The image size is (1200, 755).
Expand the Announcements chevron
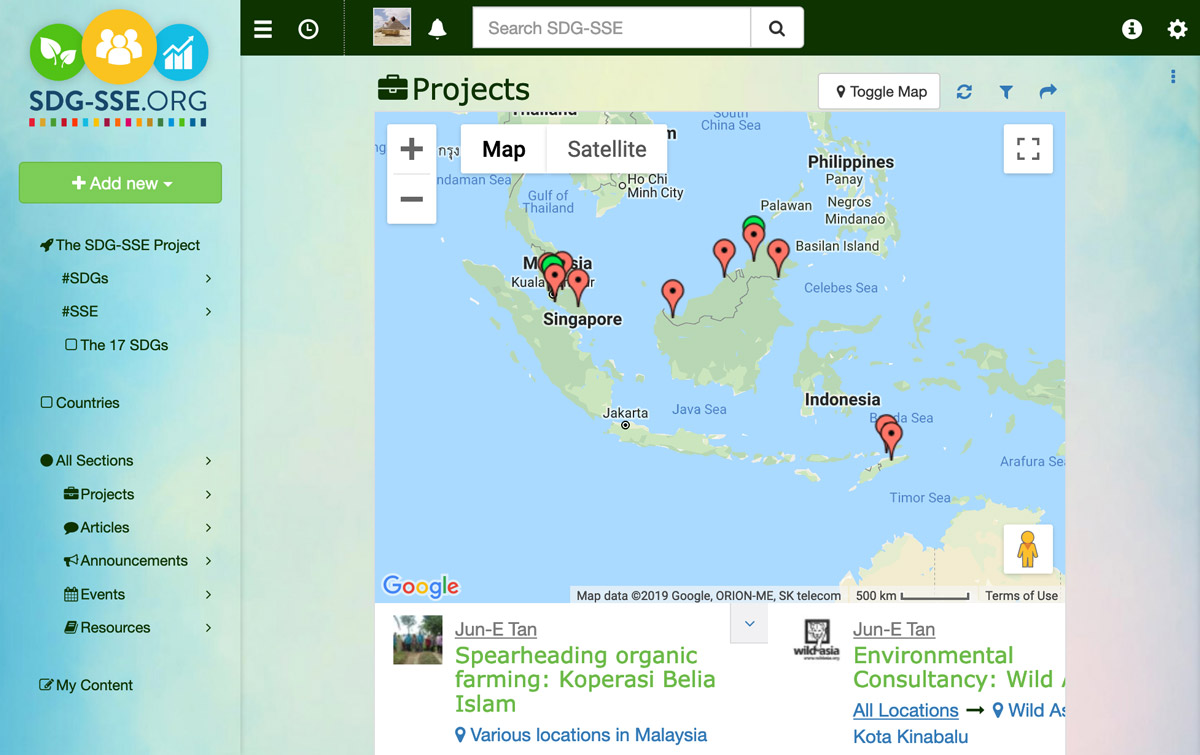coord(208,561)
